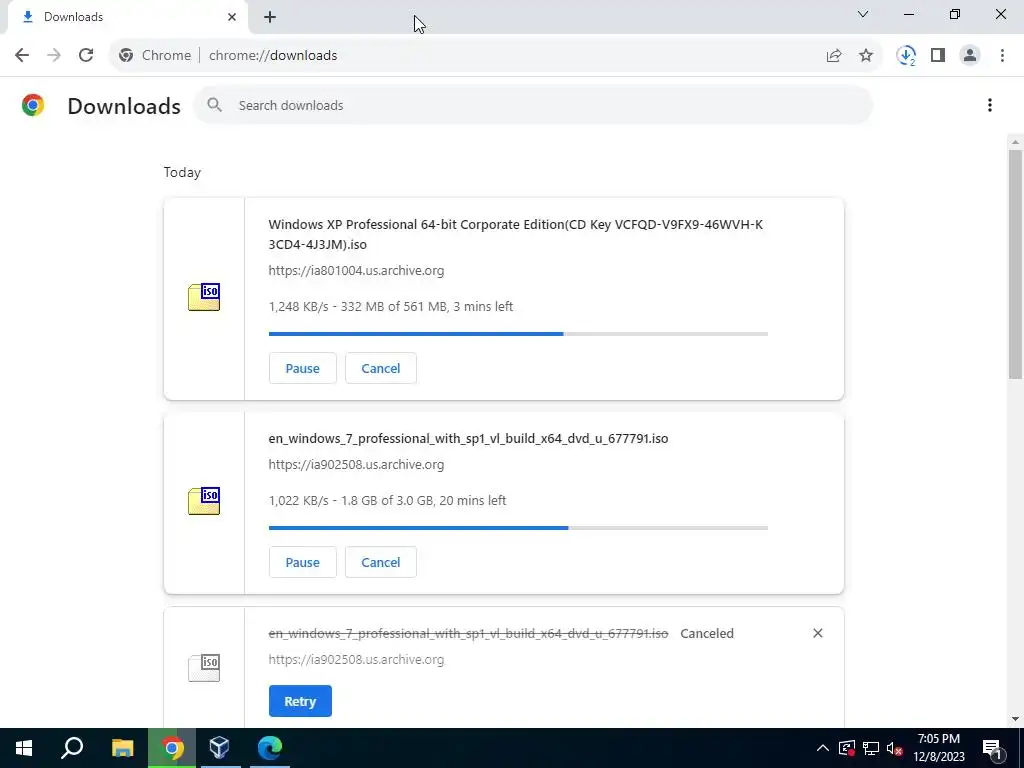
Task: Reload the downloads page
Action: [x=86, y=56]
